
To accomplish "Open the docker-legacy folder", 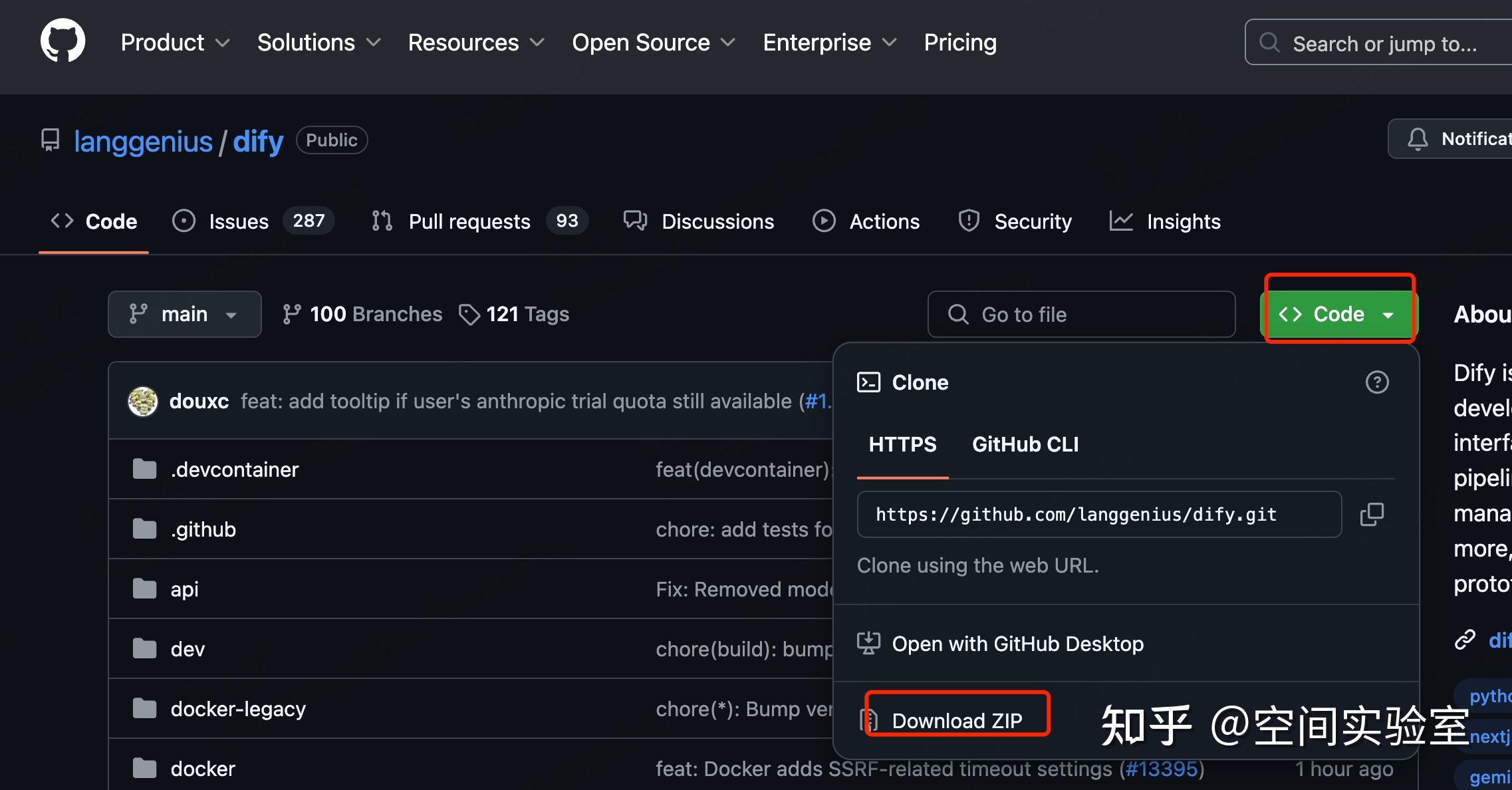I will (x=237, y=709).
